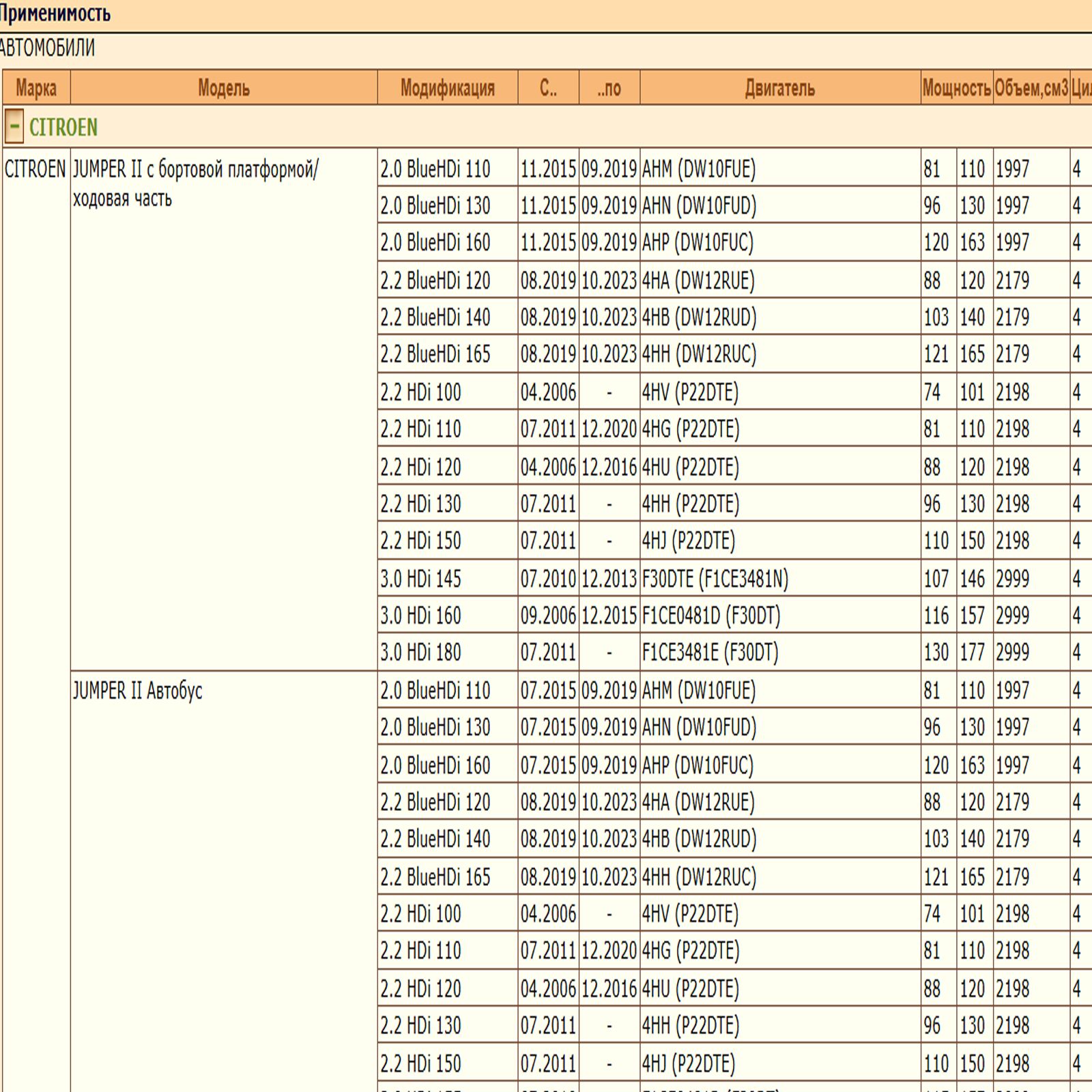Click the 3.0 HDi 180 modification row

[x=420, y=652]
